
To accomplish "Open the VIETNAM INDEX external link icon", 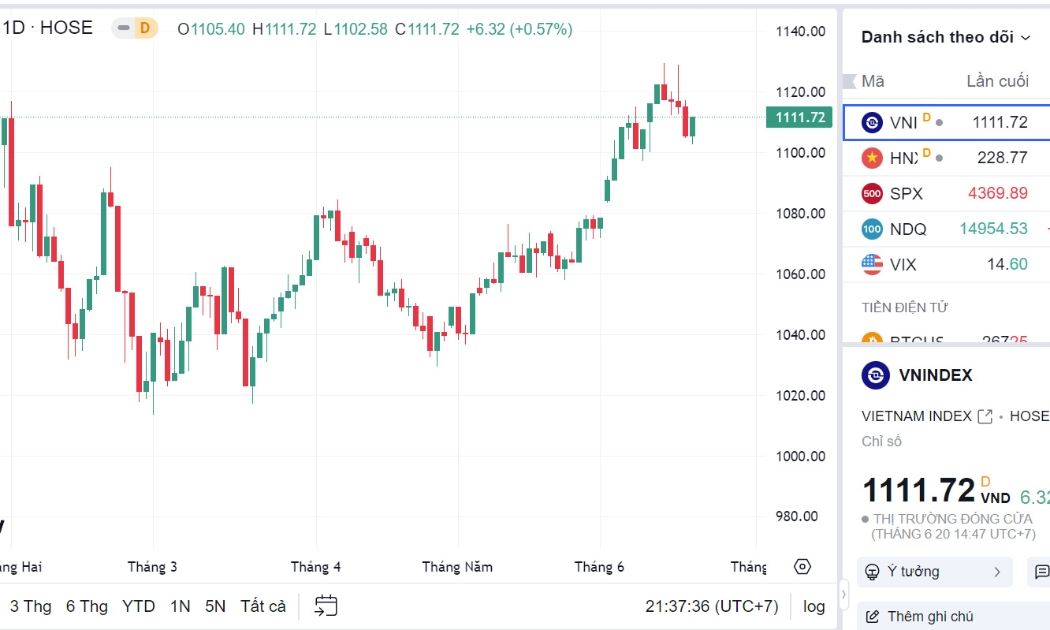I will pyautogui.click(x=984, y=416).
